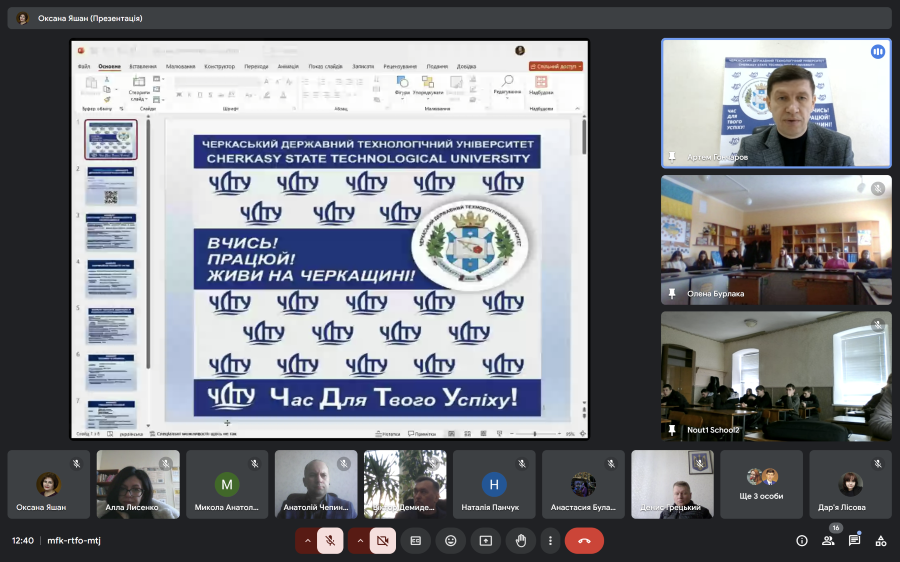Raise your hand in the meeting
The width and height of the screenshot is (900, 562).
(x=521, y=541)
